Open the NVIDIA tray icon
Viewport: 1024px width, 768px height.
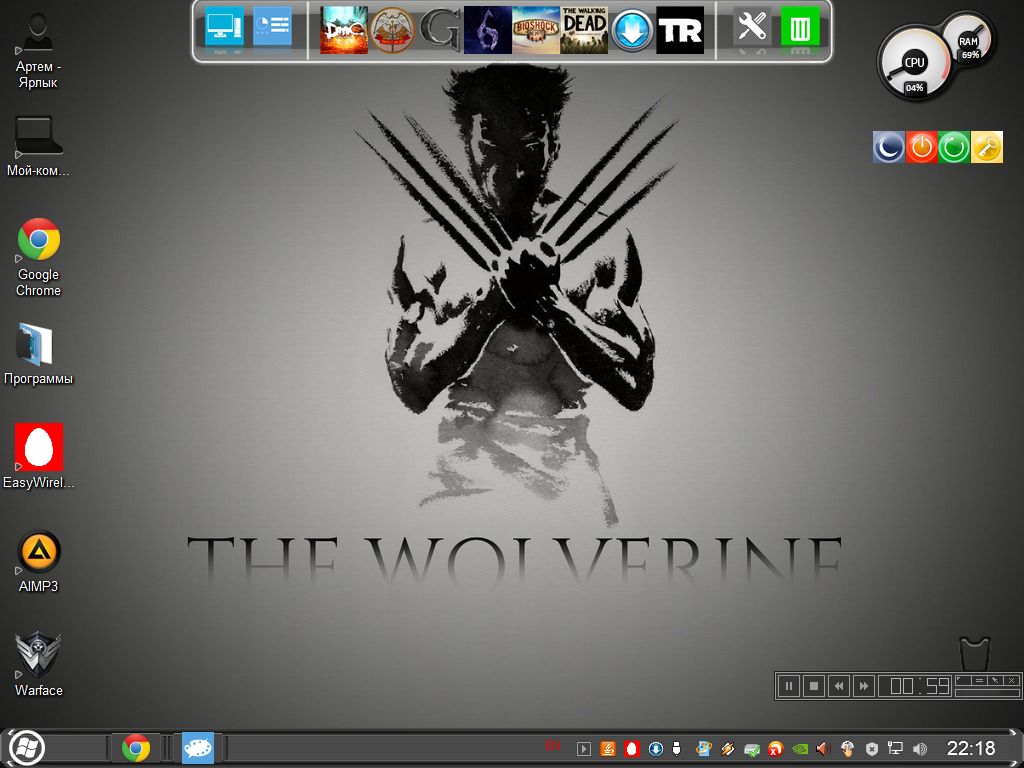pyautogui.click(x=800, y=749)
